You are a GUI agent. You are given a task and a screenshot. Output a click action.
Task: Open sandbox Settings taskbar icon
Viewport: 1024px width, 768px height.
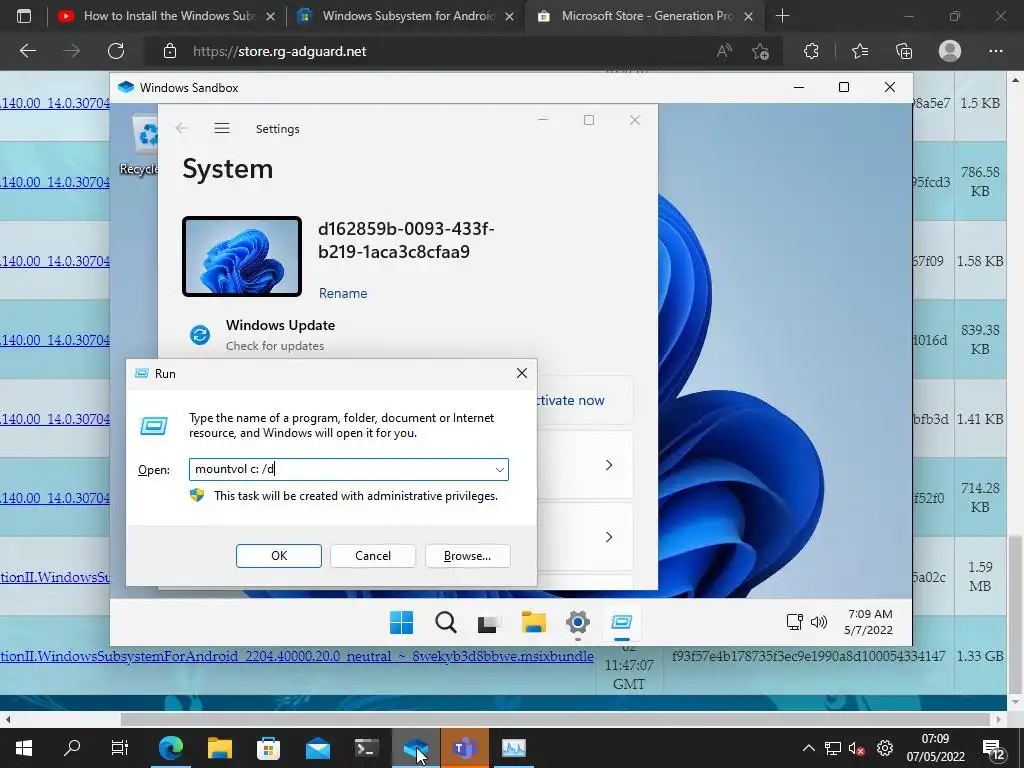(x=578, y=622)
